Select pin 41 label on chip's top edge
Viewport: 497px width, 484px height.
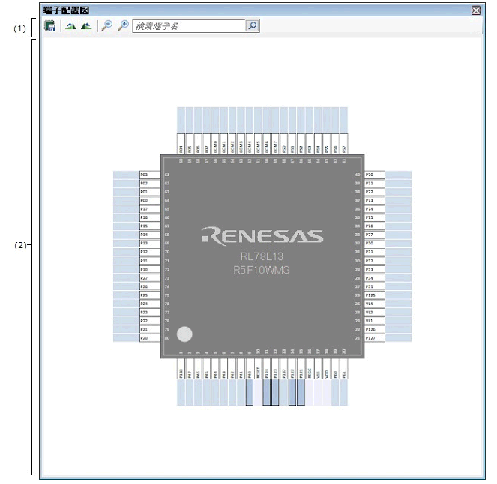[x=344, y=144]
